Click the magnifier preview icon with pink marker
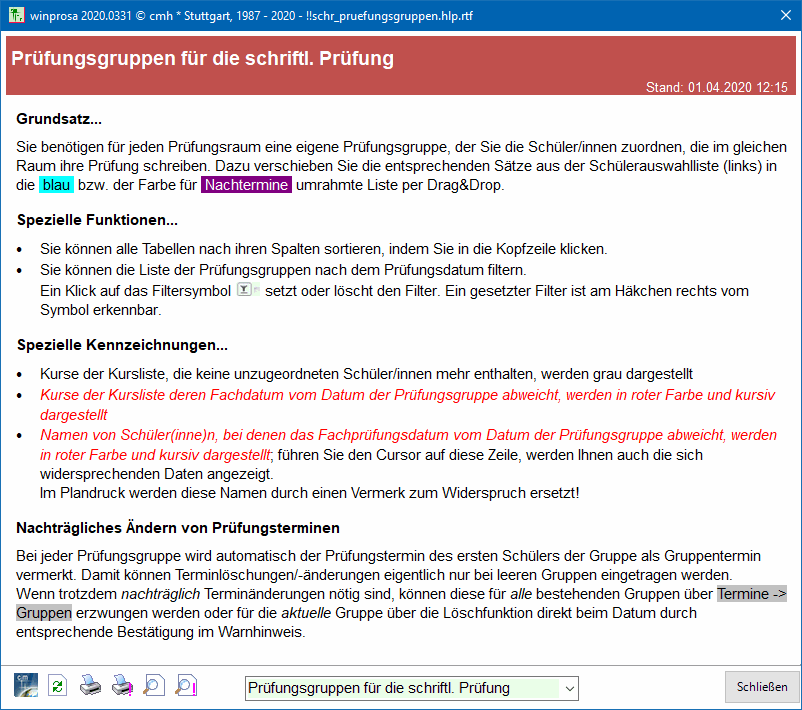The width and height of the screenshot is (802, 710). (186, 686)
